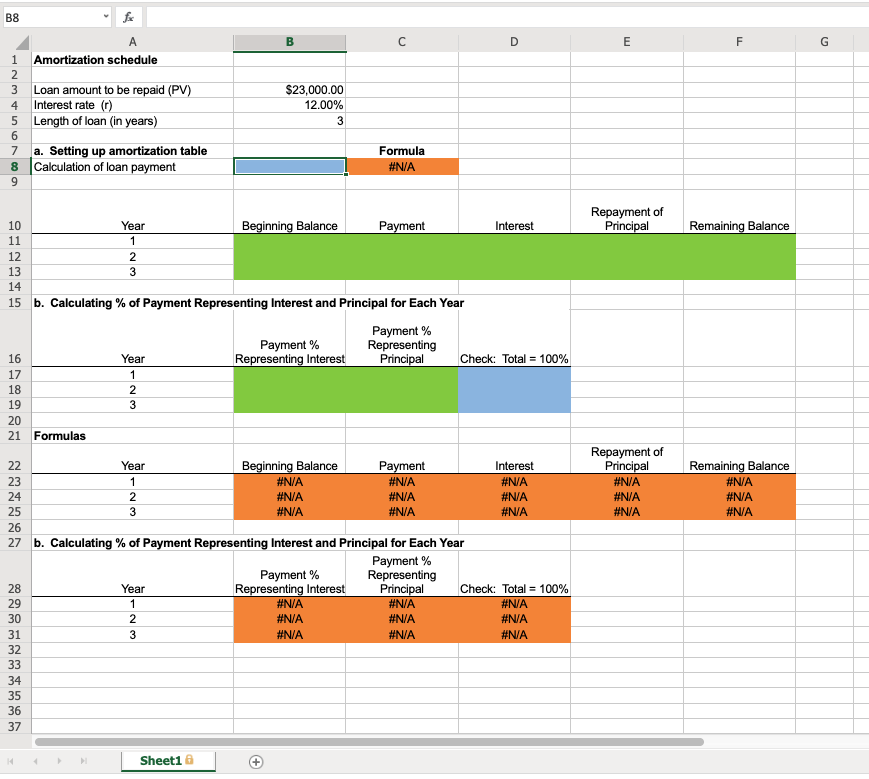Select column C header
The width and height of the screenshot is (869, 779).
(x=402, y=42)
